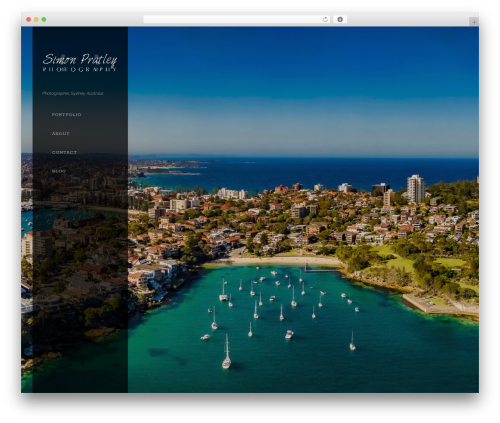The height and width of the screenshot is (423, 500).
Task: Open a new tab with plus button
Action: [474, 22]
